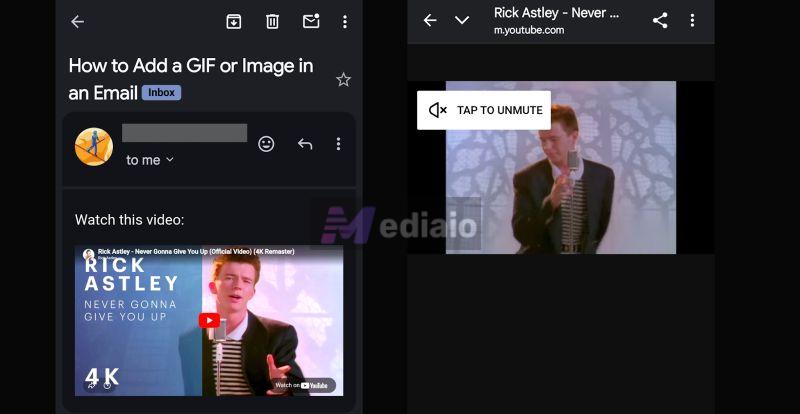Open the message's three-dot options
The height and width of the screenshot is (414, 800).
(338, 144)
